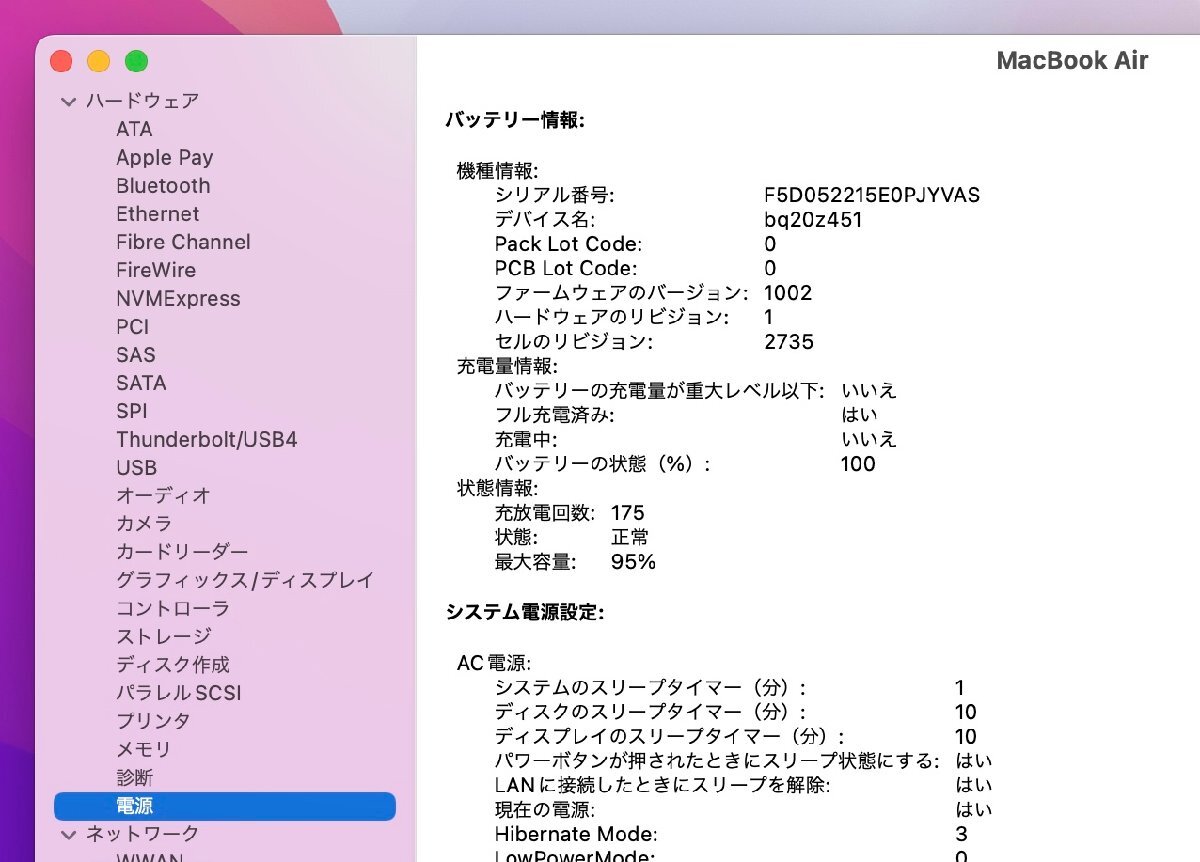The height and width of the screenshot is (862, 1200).
Task: Open the NVMExpress entry
Action: coord(178,298)
